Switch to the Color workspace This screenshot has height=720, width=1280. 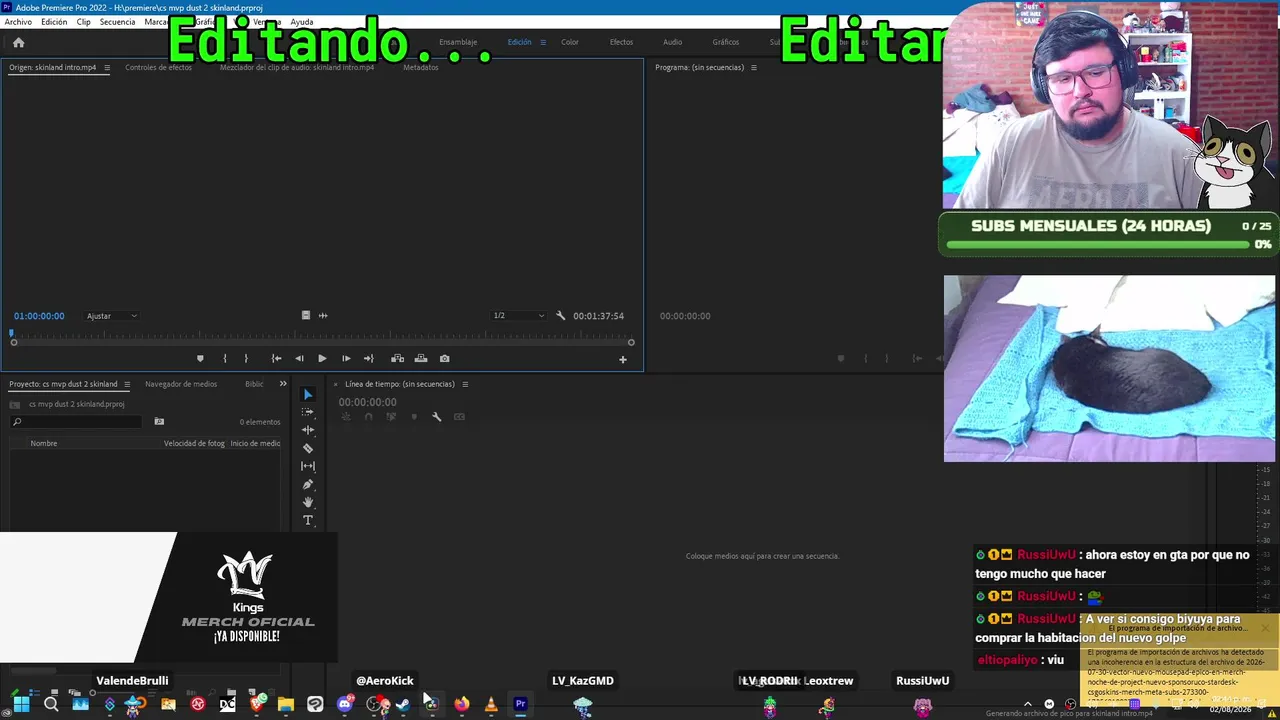570,42
